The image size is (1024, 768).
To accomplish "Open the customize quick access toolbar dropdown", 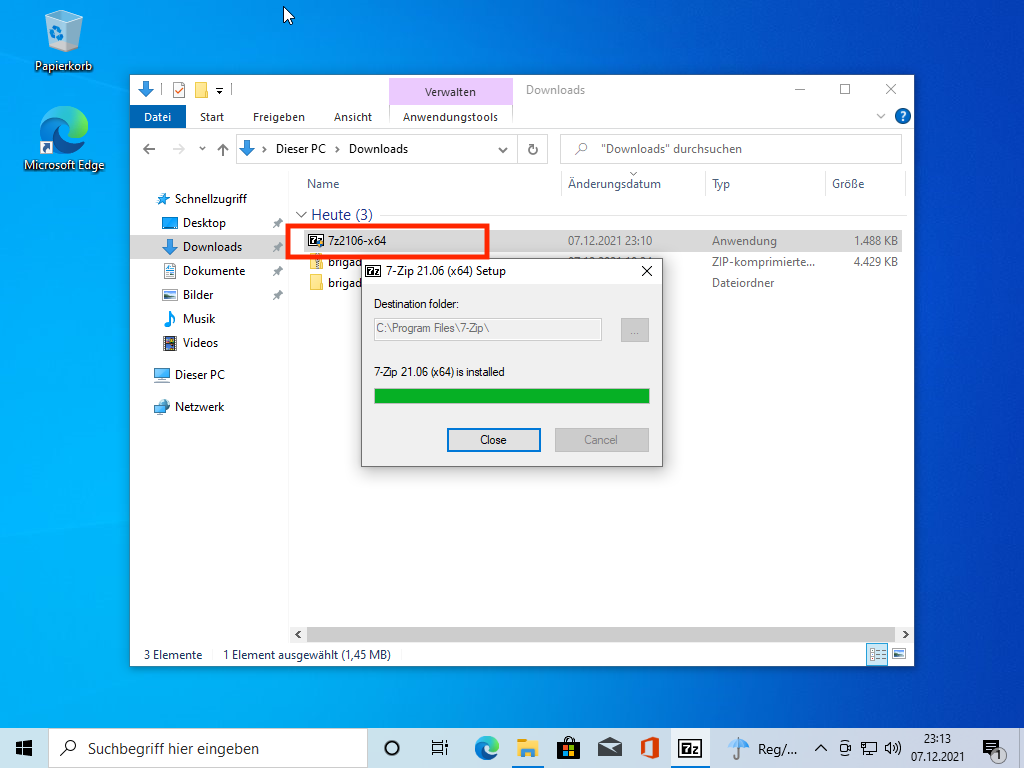I will pos(219,91).
